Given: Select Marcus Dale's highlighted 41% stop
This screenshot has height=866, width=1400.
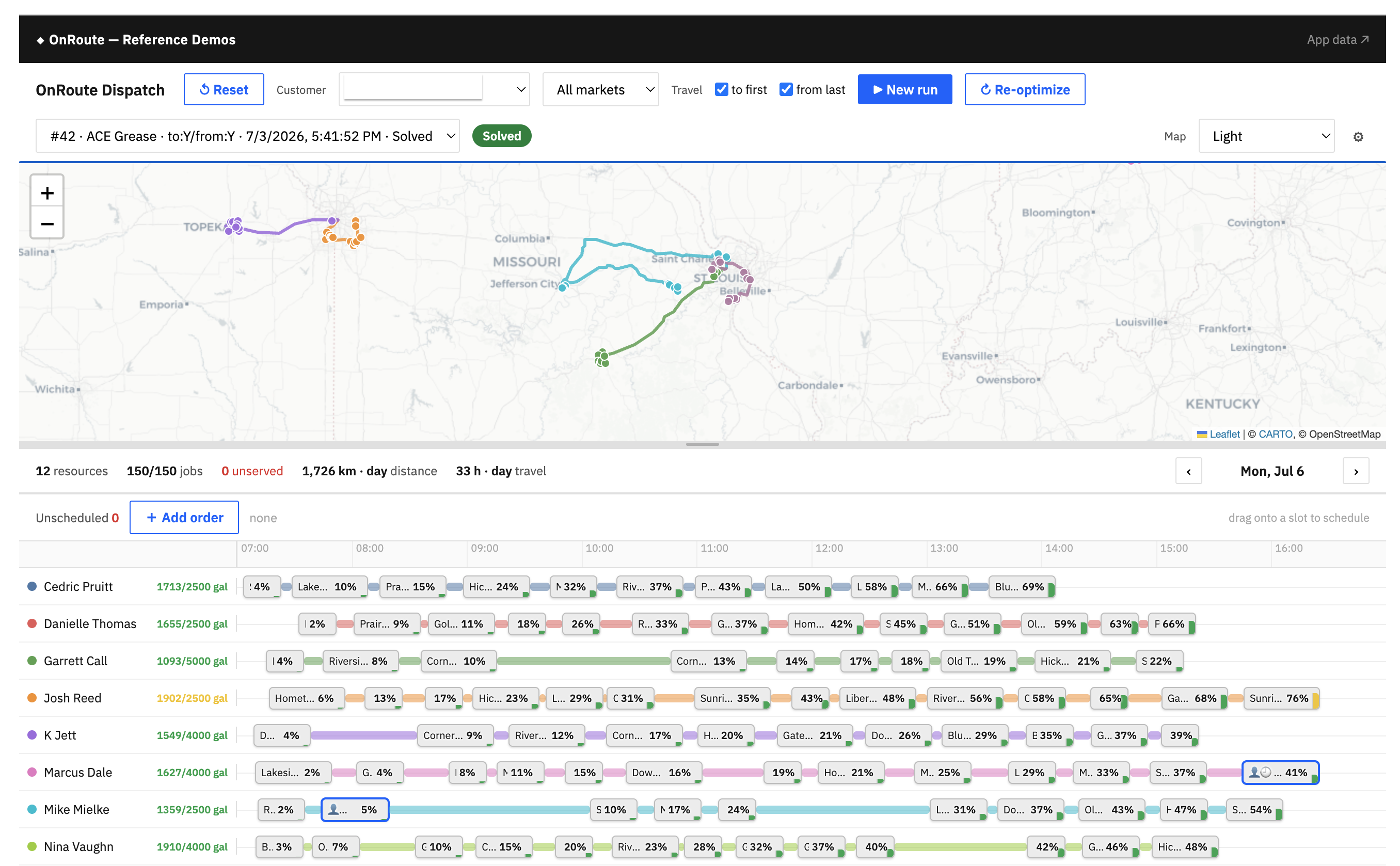Looking at the screenshot, I should [x=1280, y=772].
